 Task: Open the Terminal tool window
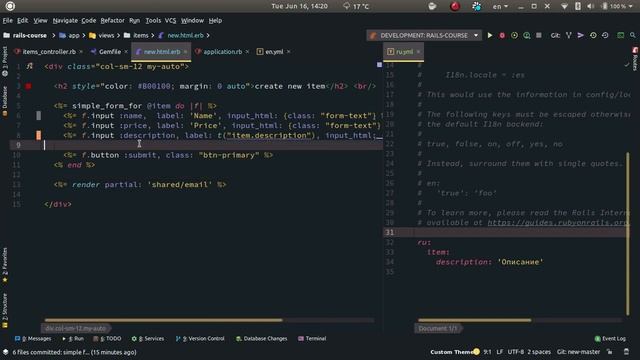(312, 339)
